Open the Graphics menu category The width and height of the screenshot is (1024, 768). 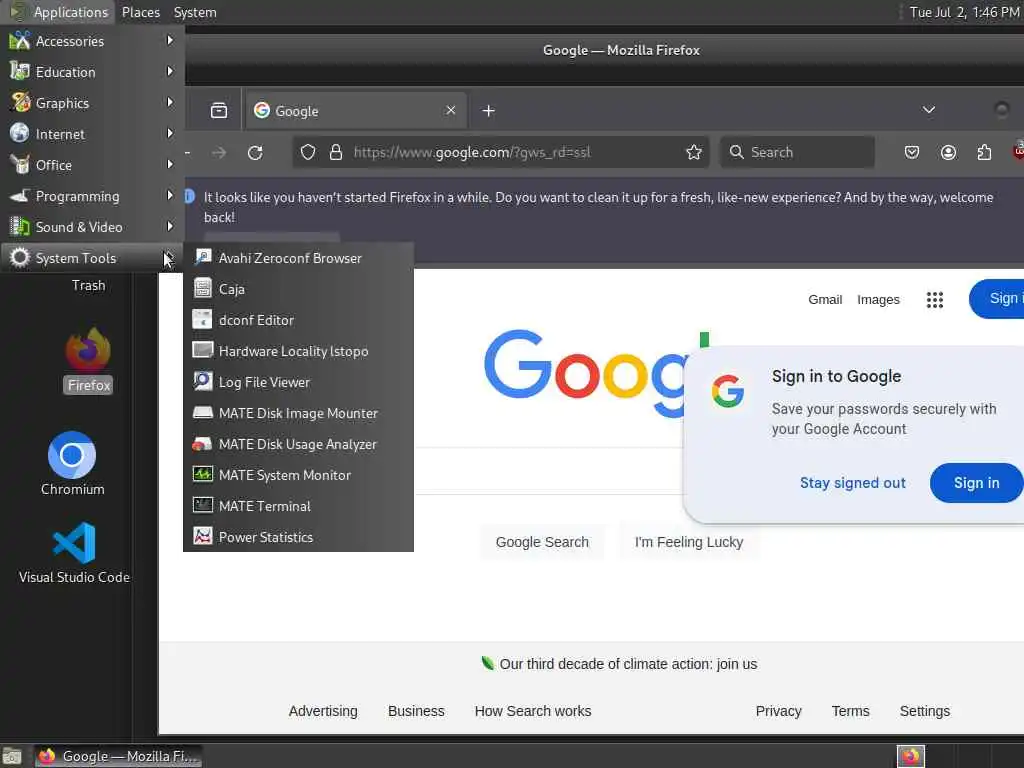click(91, 103)
